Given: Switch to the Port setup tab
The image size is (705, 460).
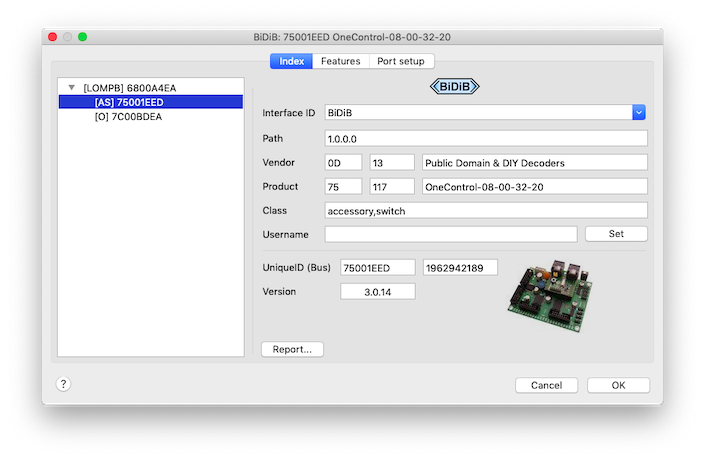Looking at the screenshot, I should [400, 61].
